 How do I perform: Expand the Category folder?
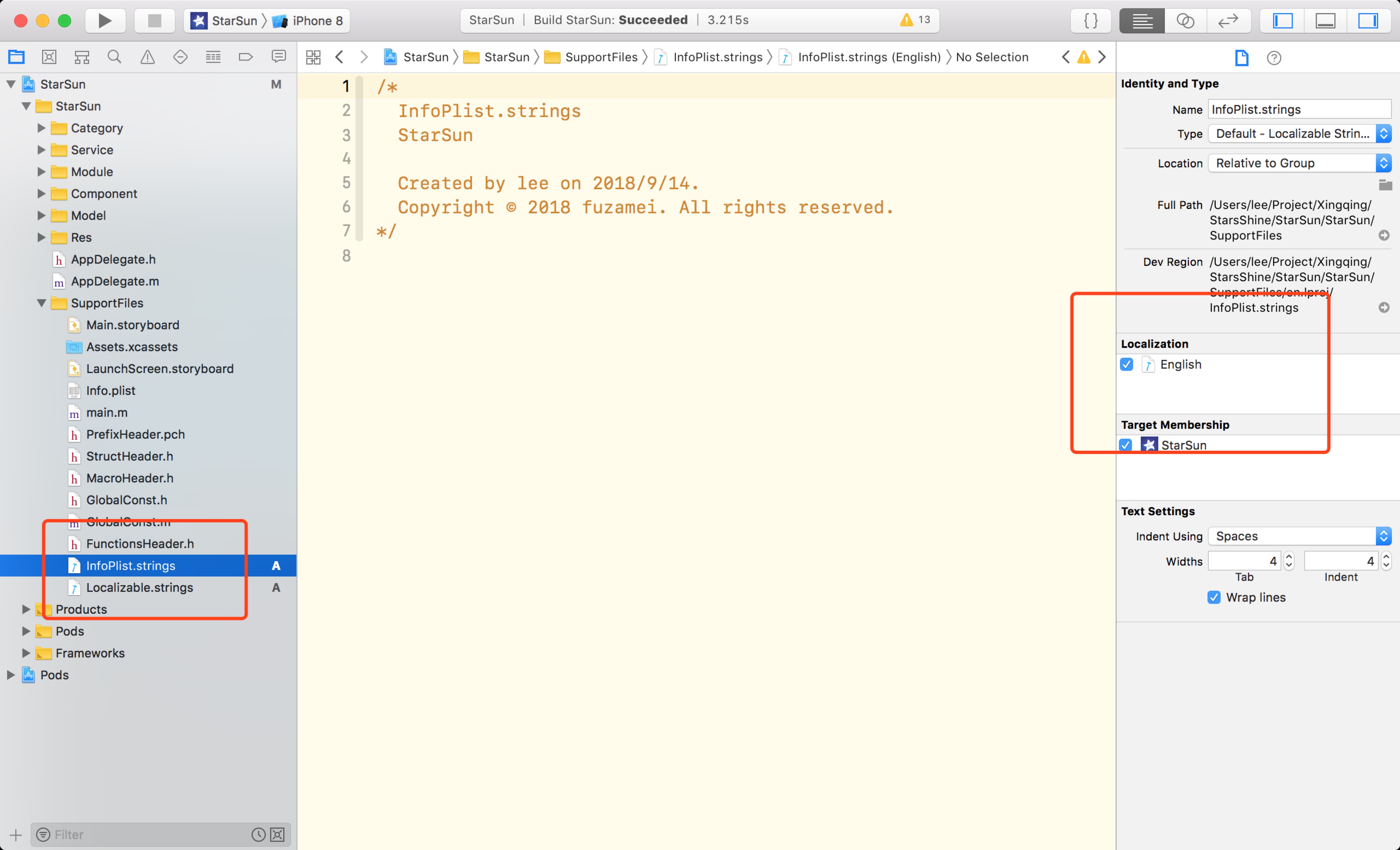[x=42, y=128]
